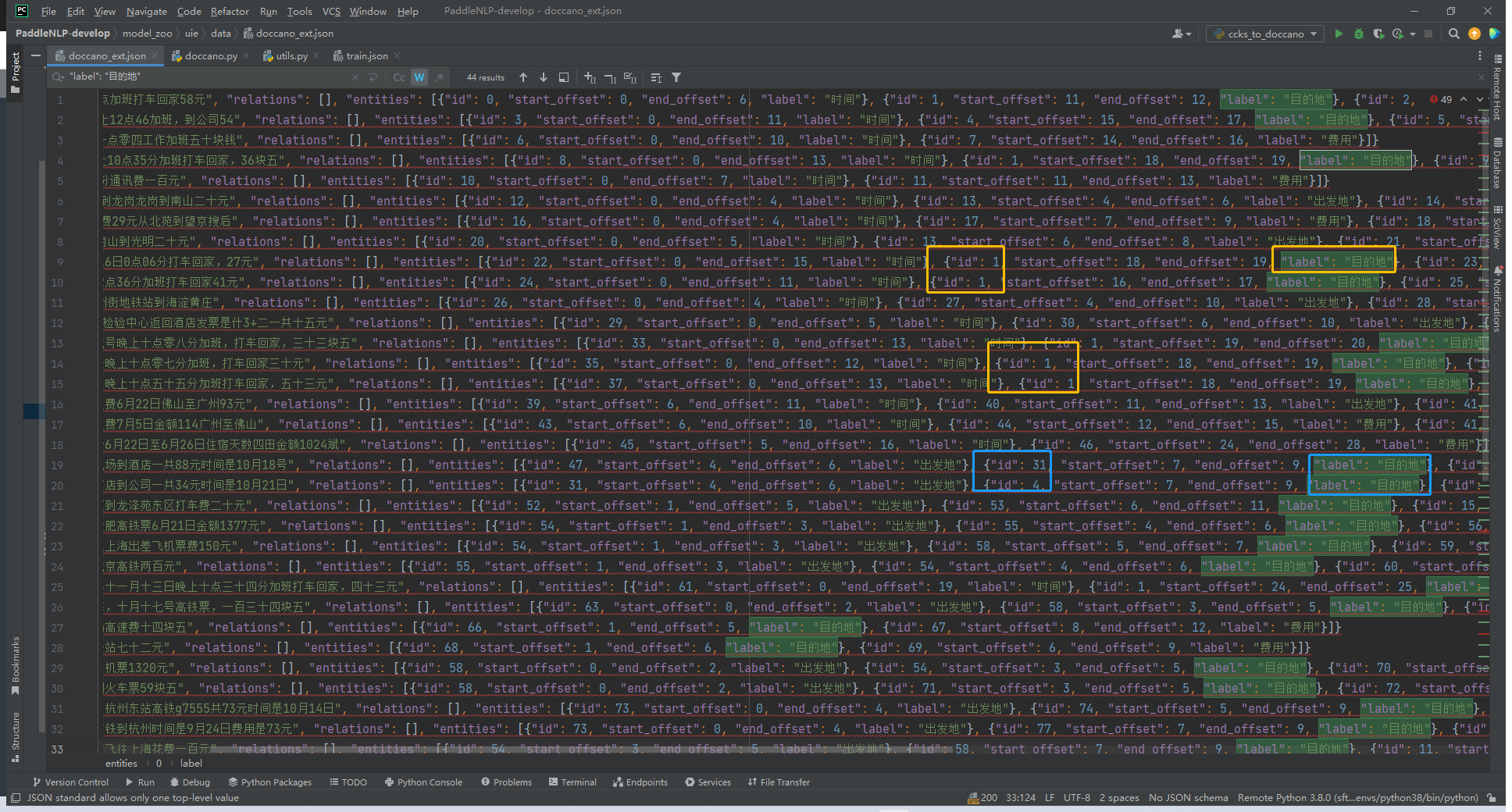Toggle the Project tool window

tap(15, 72)
